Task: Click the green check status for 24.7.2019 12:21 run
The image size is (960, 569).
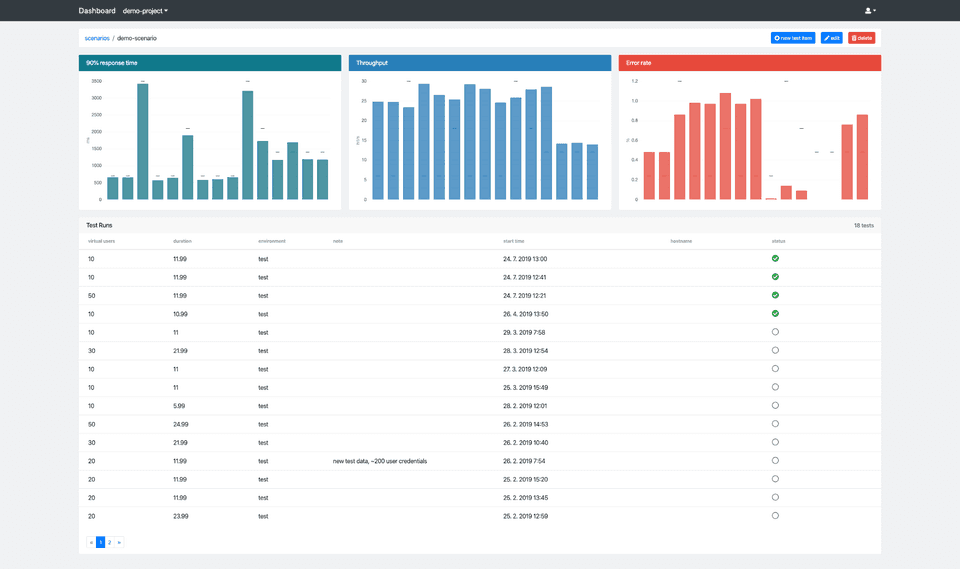Action: click(775, 295)
